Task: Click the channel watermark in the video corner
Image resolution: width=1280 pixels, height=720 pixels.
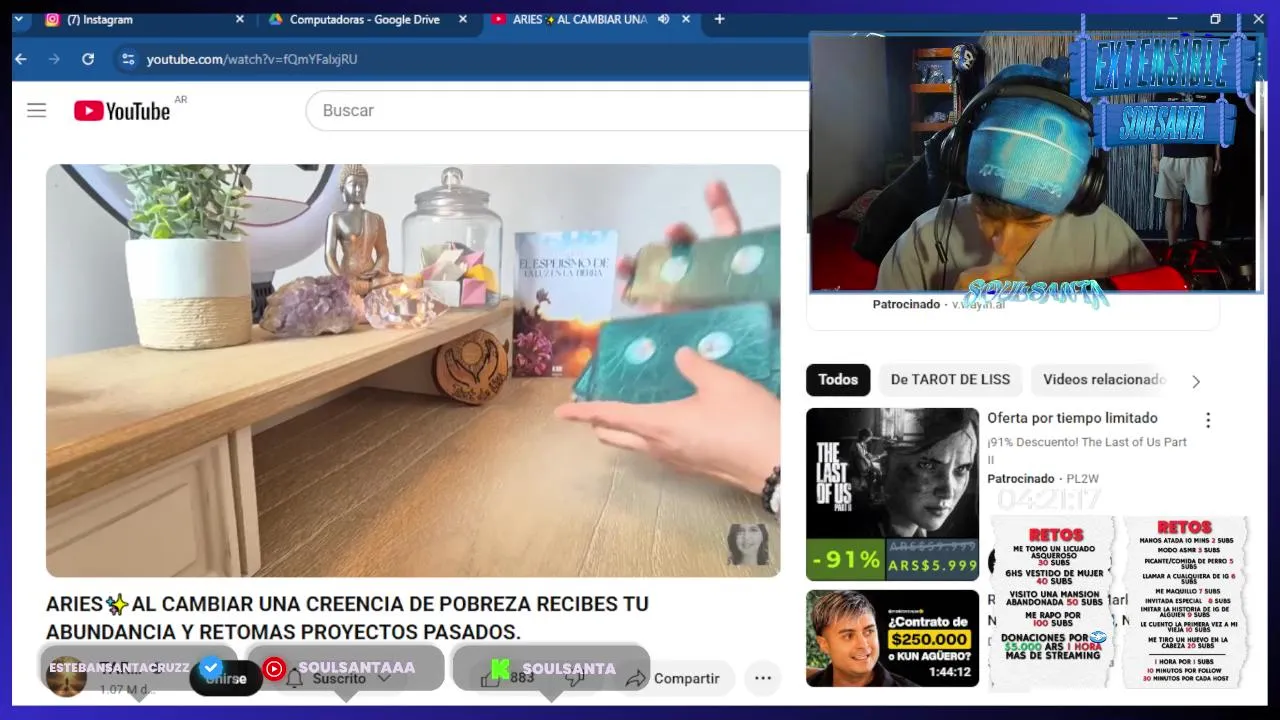Action: (x=747, y=544)
